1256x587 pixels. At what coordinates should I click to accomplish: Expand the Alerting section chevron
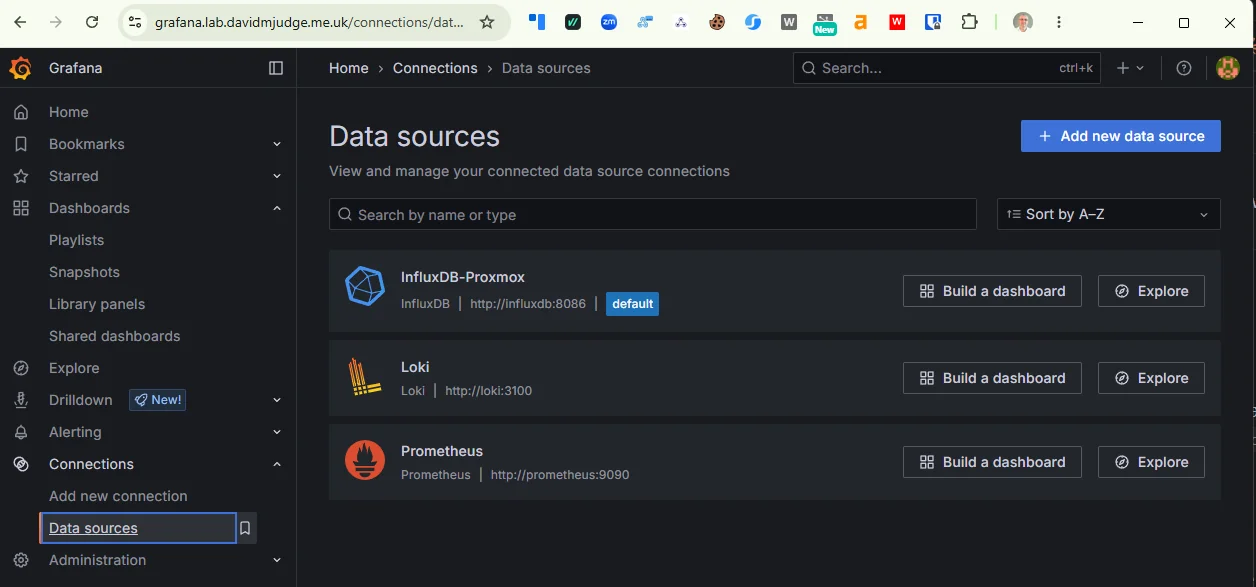[277, 432]
